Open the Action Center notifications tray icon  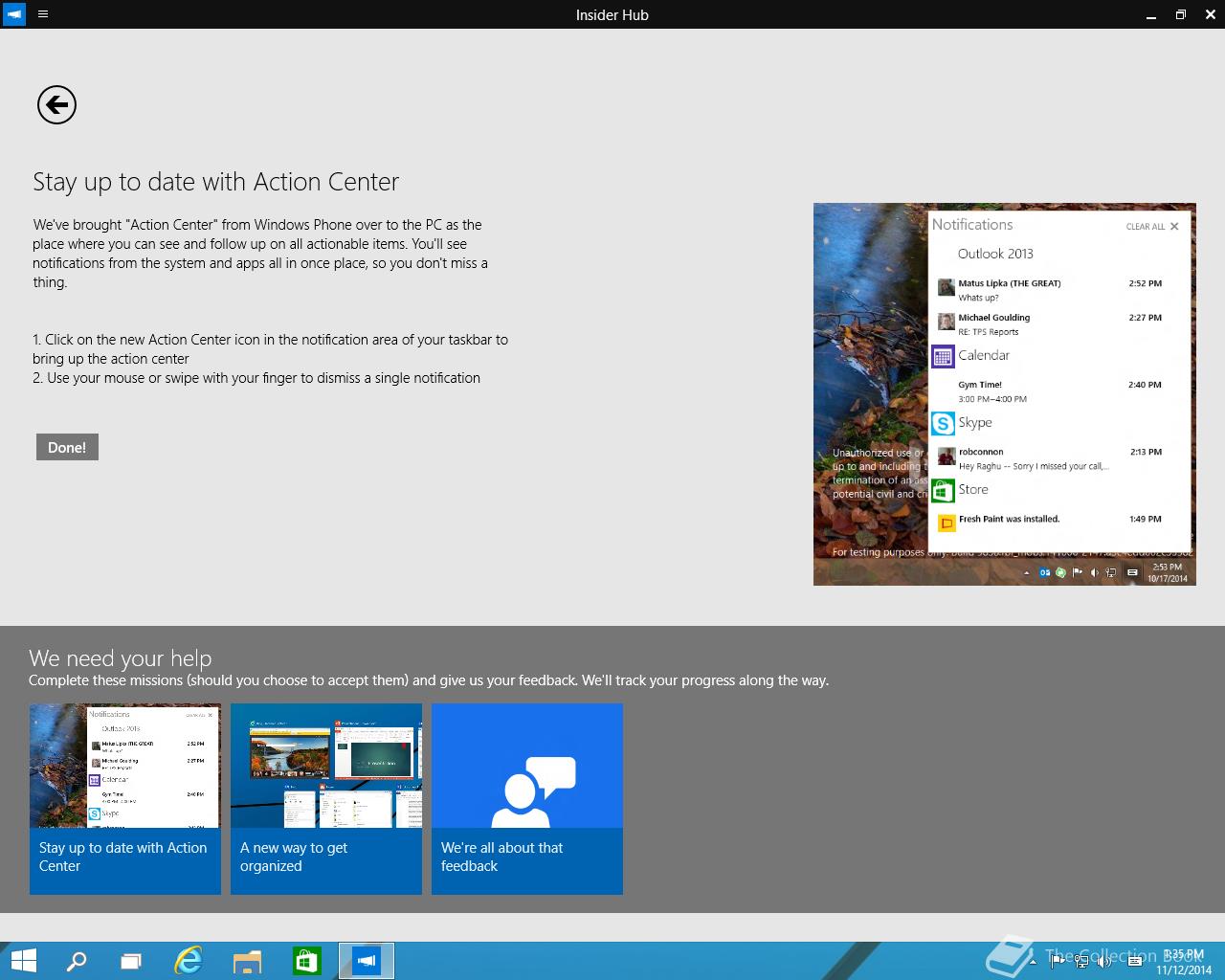pyautogui.click(x=1135, y=961)
